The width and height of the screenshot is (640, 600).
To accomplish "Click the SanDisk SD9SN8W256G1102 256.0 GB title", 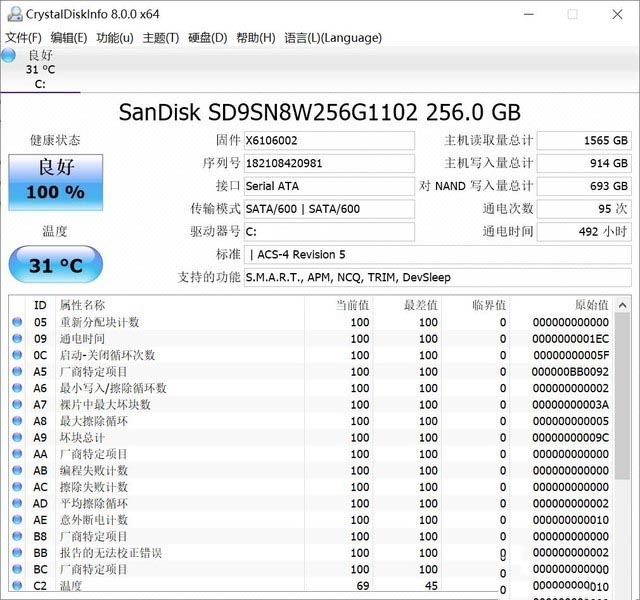I will [320, 112].
